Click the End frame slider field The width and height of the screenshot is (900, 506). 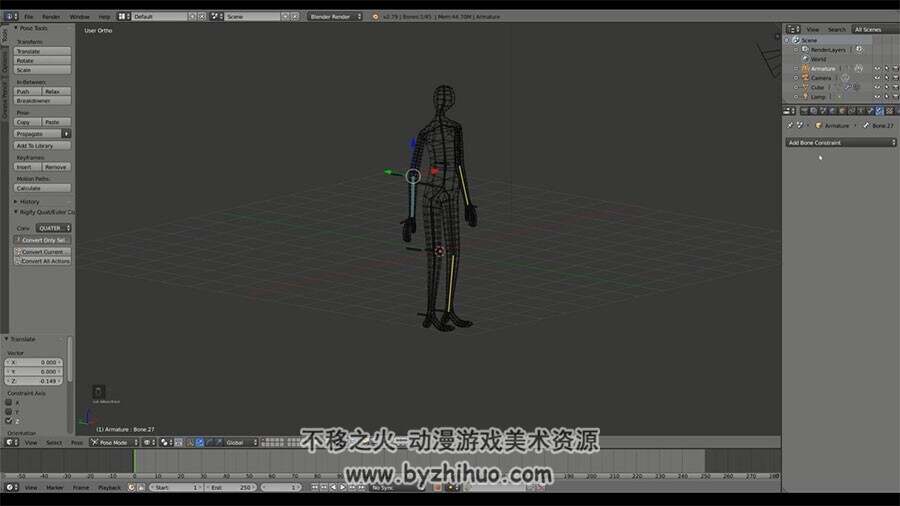231,487
